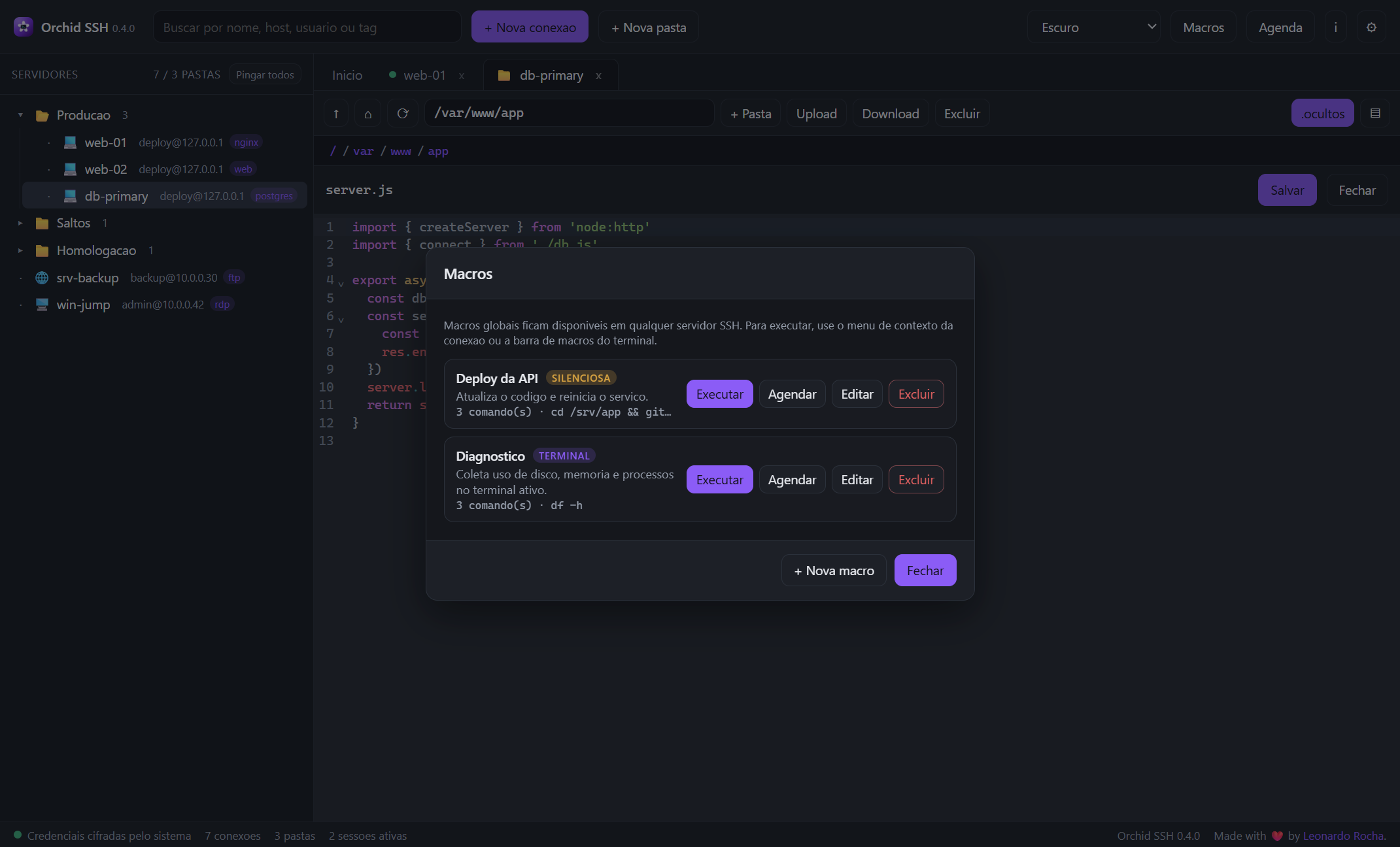The image size is (1400, 847).
Task: Delete the Diagnostico macro
Action: click(x=916, y=480)
